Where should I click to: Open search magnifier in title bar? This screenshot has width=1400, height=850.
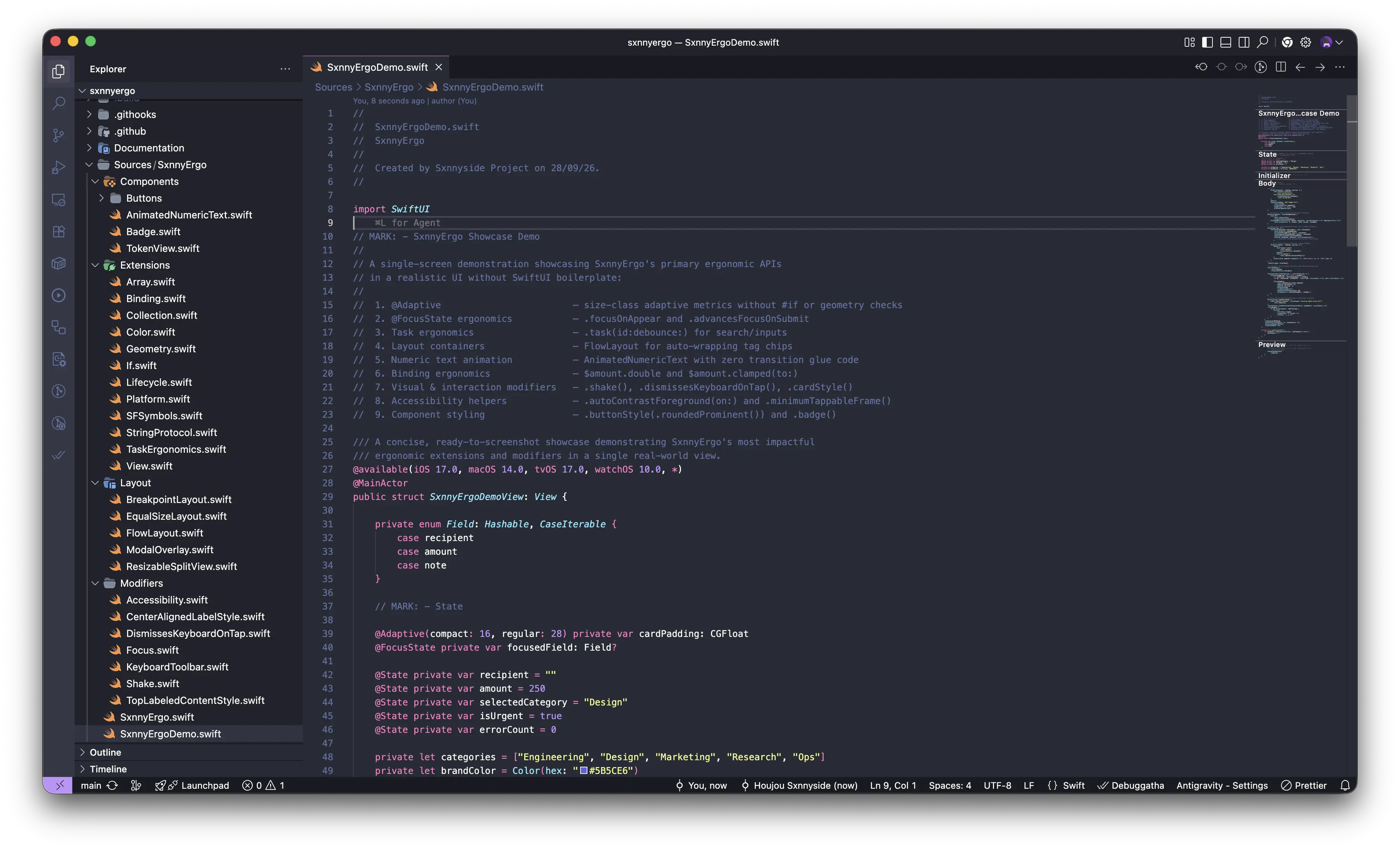[1263, 43]
